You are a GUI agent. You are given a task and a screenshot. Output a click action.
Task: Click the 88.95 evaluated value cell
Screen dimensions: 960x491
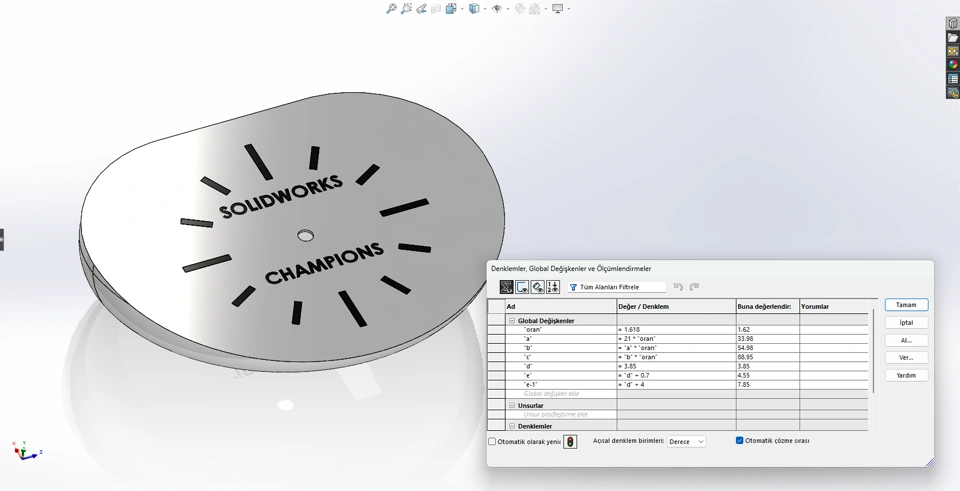768,357
